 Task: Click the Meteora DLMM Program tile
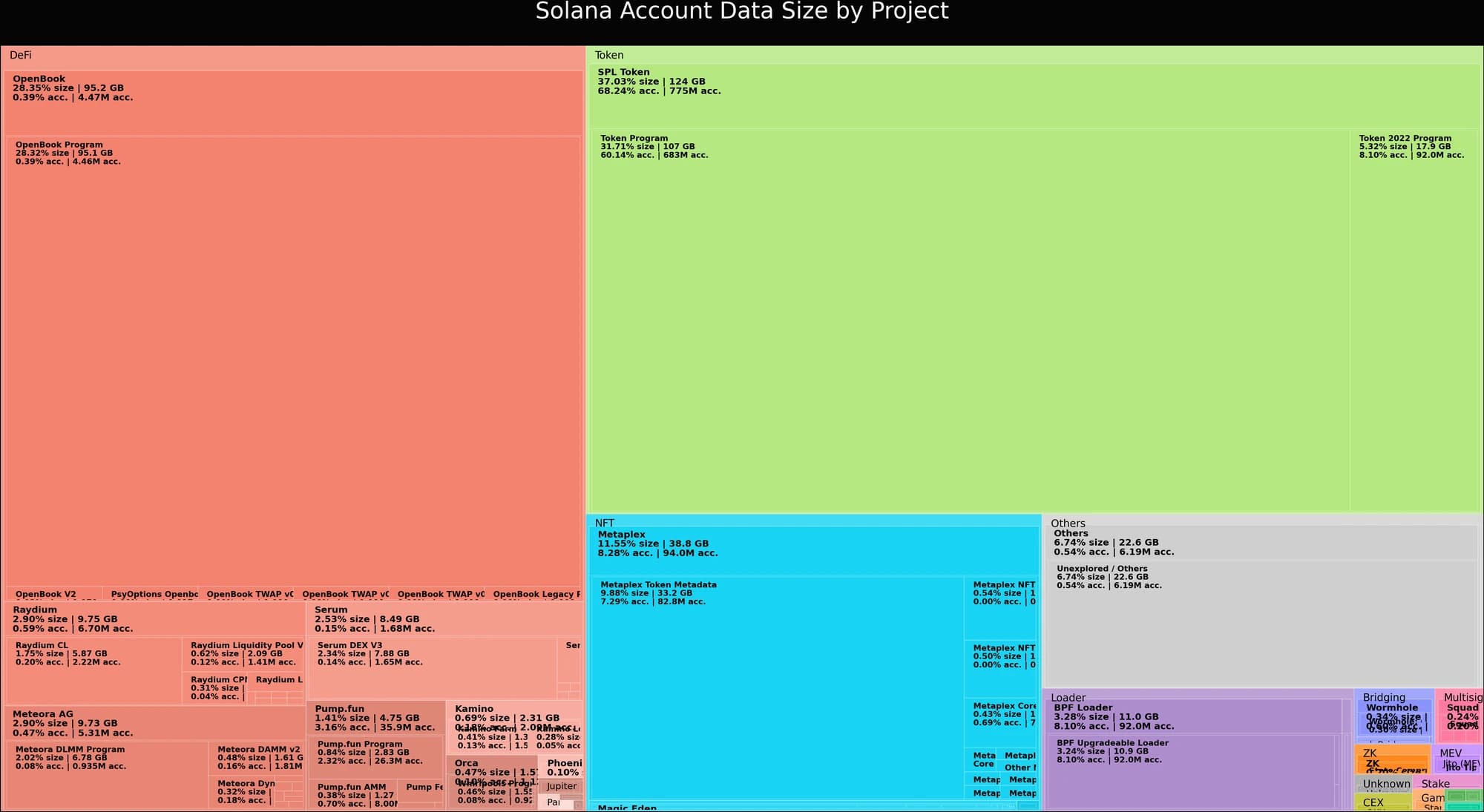pyautogui.click(x=107, y=775)
